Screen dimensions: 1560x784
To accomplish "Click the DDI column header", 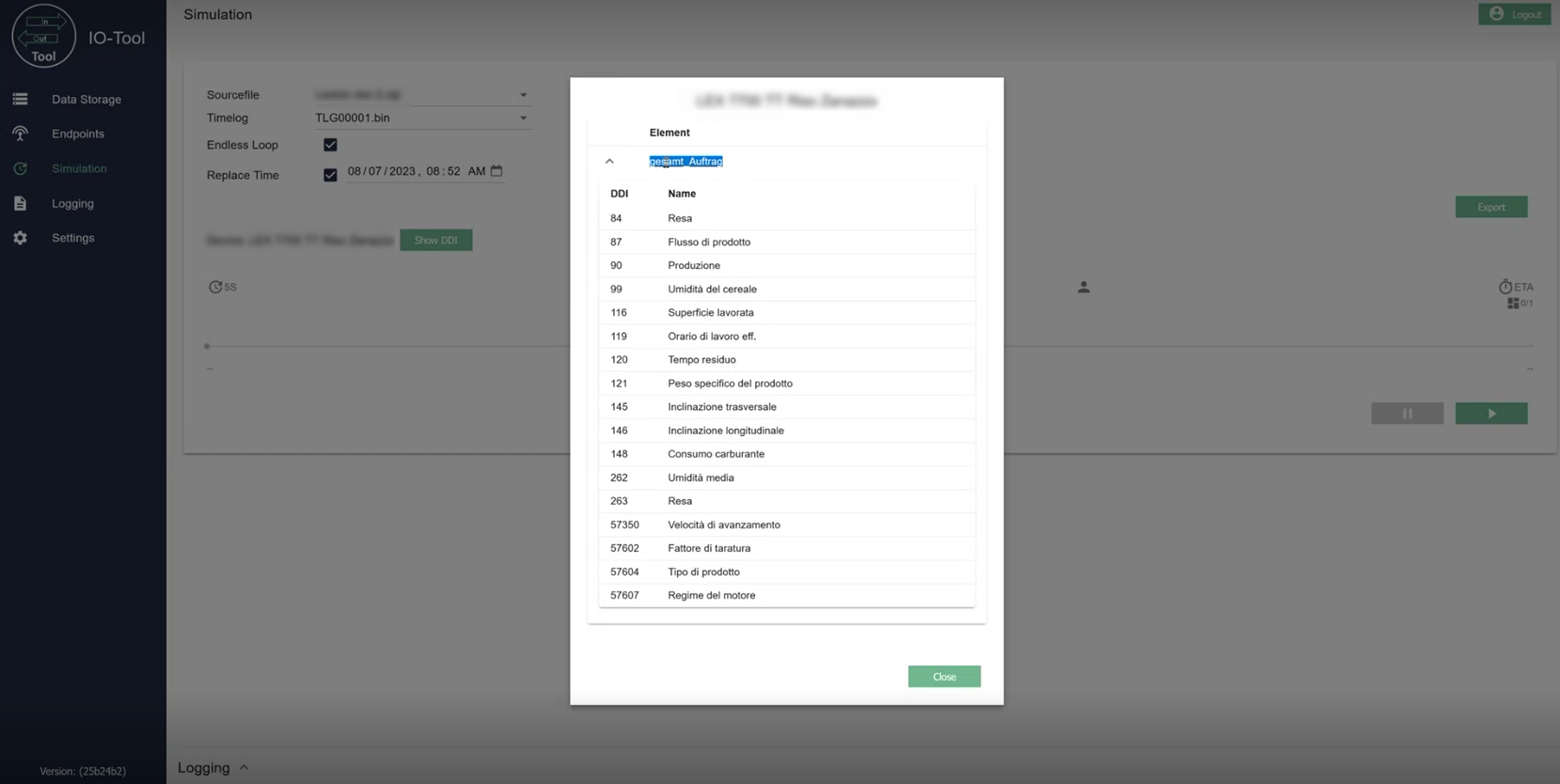I will [619, 194].
